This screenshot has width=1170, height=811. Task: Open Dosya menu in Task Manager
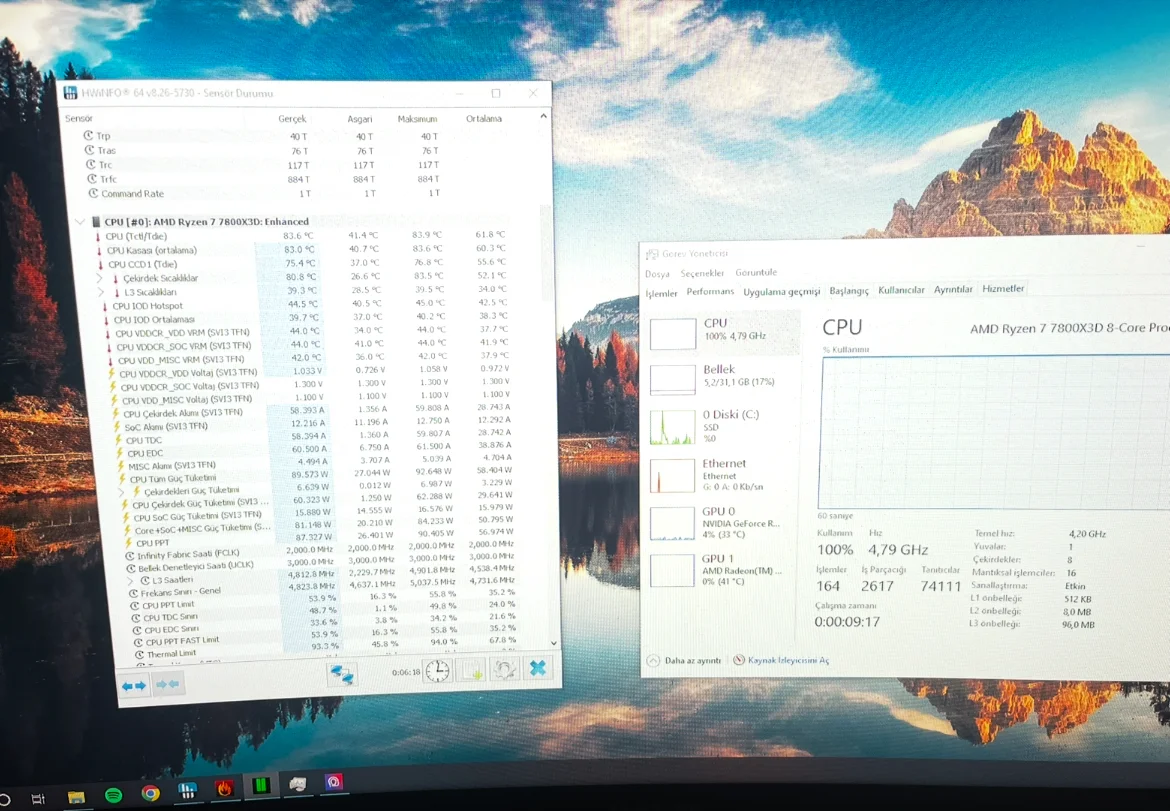coord(657,274)
